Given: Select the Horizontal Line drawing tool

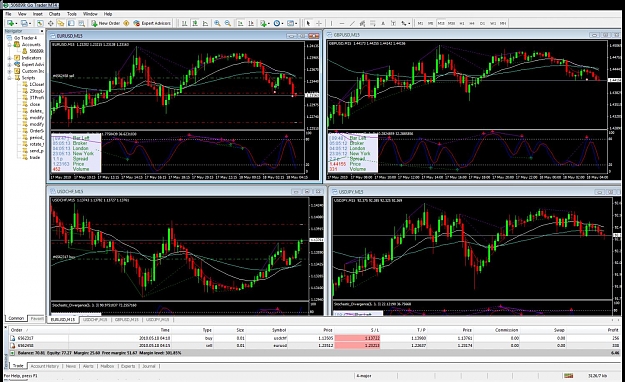Looking at the screenshot, I should (x=342, y=24).
